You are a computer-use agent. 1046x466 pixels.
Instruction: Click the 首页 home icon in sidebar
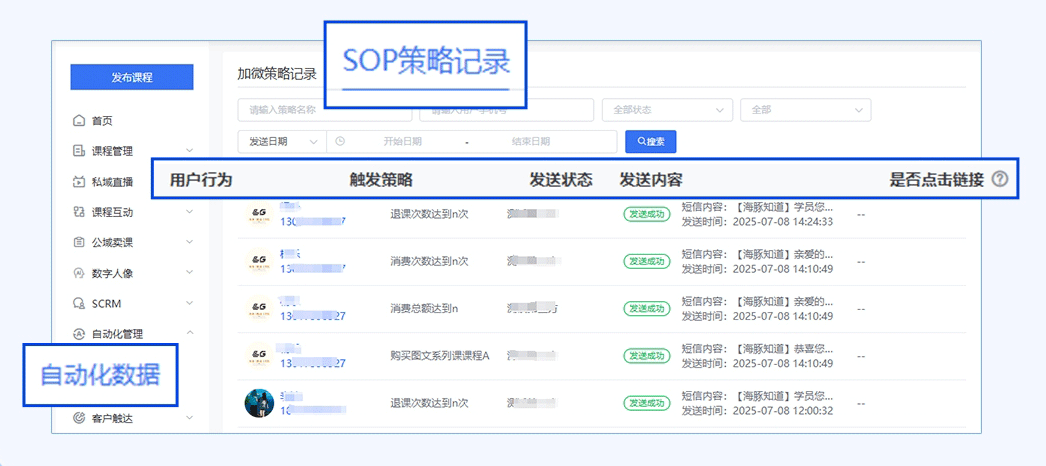coord(79,121)
